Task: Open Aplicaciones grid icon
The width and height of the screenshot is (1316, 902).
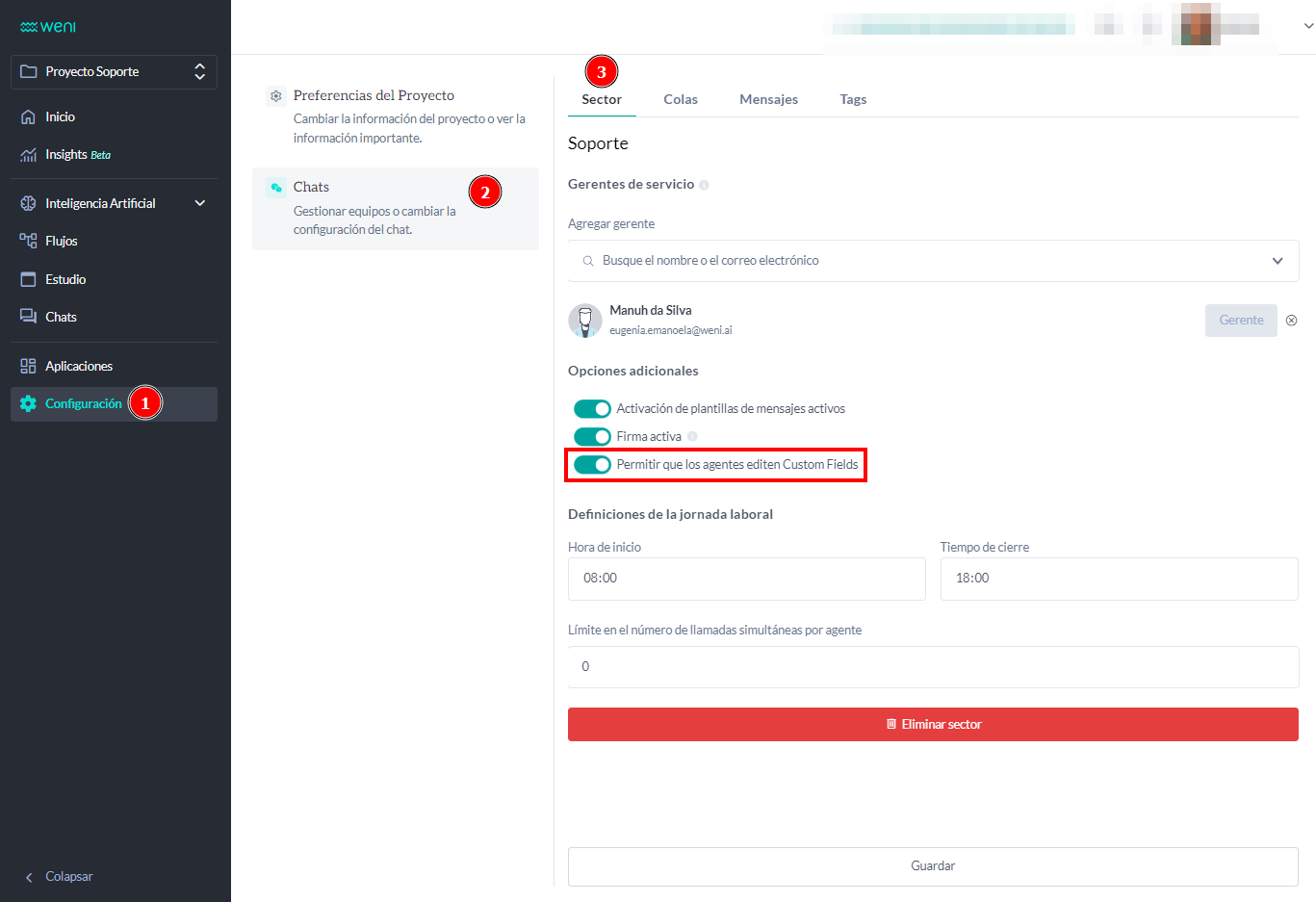Action: (x=28, y=366)
